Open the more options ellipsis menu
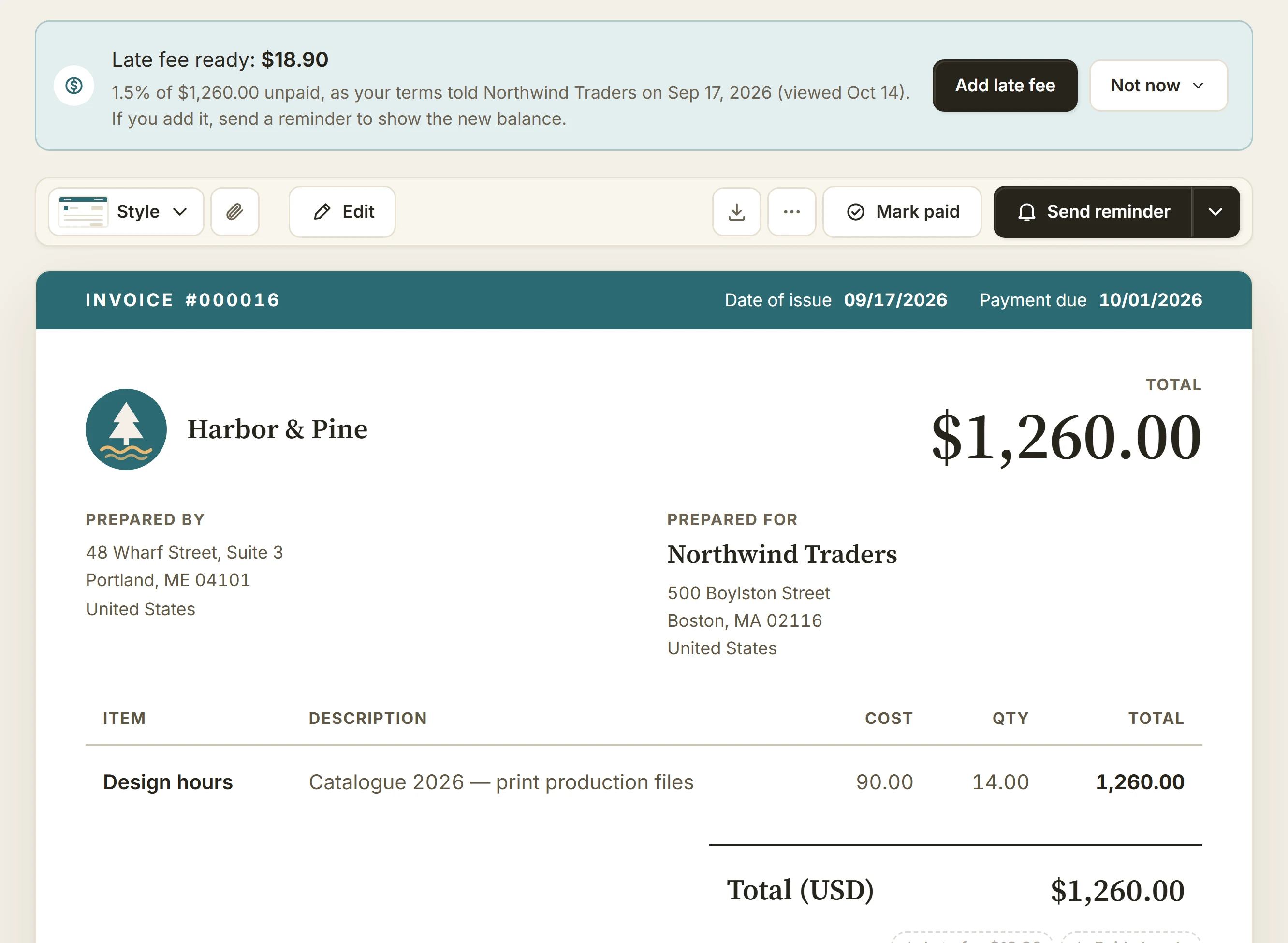Image resolution: width=1288 pixels, height=943 pixels. [x=791, y=212]
